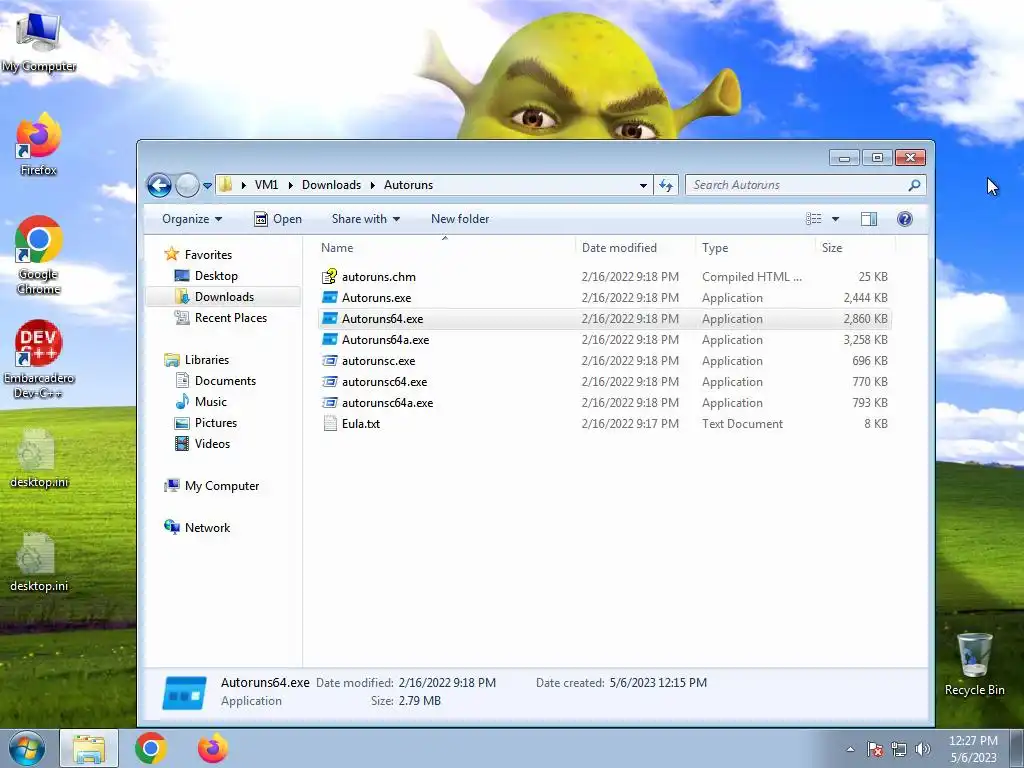Image resolution: width=1024 pixels, height=768 pixels.
Task: Click the search magnifier icon
Action: pos(914,185)
